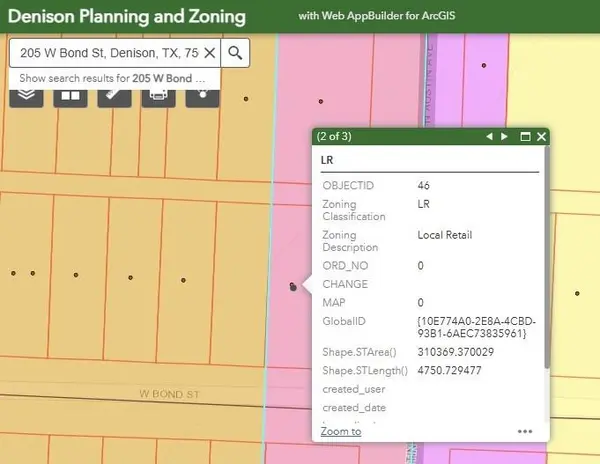Viewport: 600px width, 464px height.
Task: Click the Zoom to link
Action: 341,431
